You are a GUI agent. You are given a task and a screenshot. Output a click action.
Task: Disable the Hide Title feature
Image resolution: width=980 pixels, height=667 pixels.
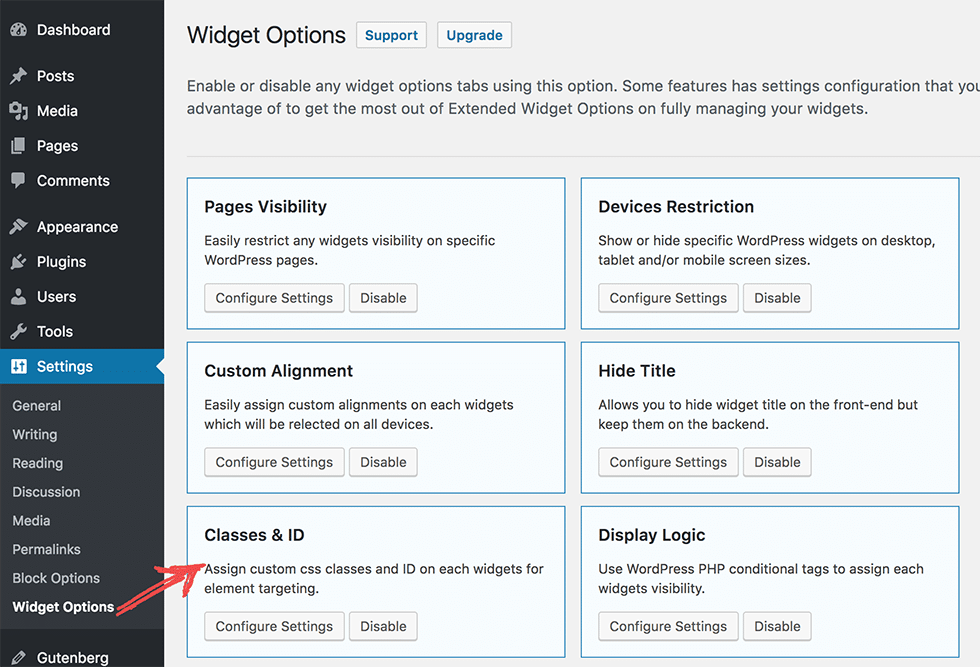click(777, 462)
